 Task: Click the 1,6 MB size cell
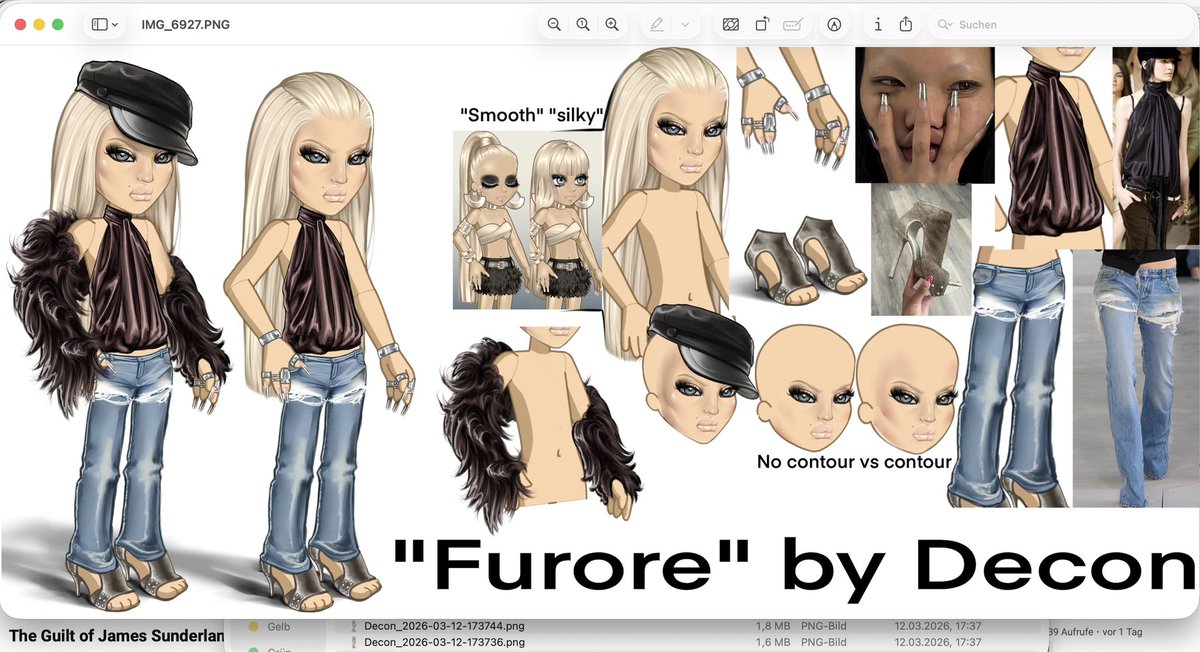click(772, 642)
